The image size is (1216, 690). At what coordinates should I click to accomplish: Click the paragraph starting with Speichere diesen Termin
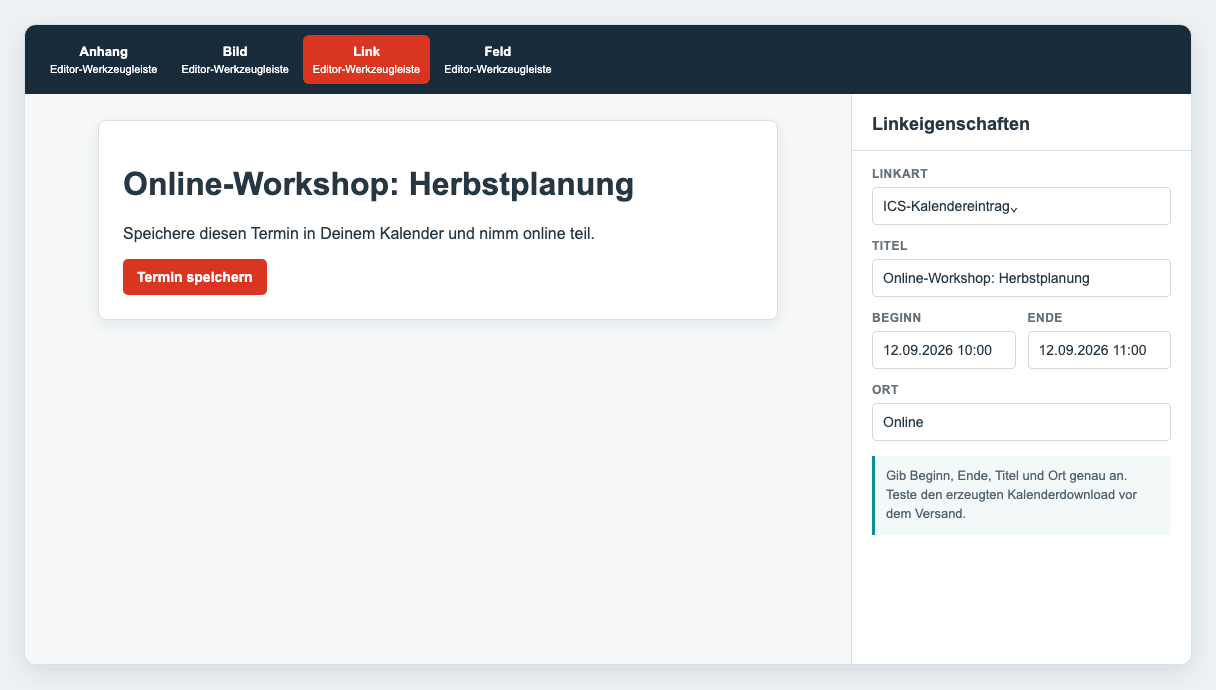[x=359, y=234]
